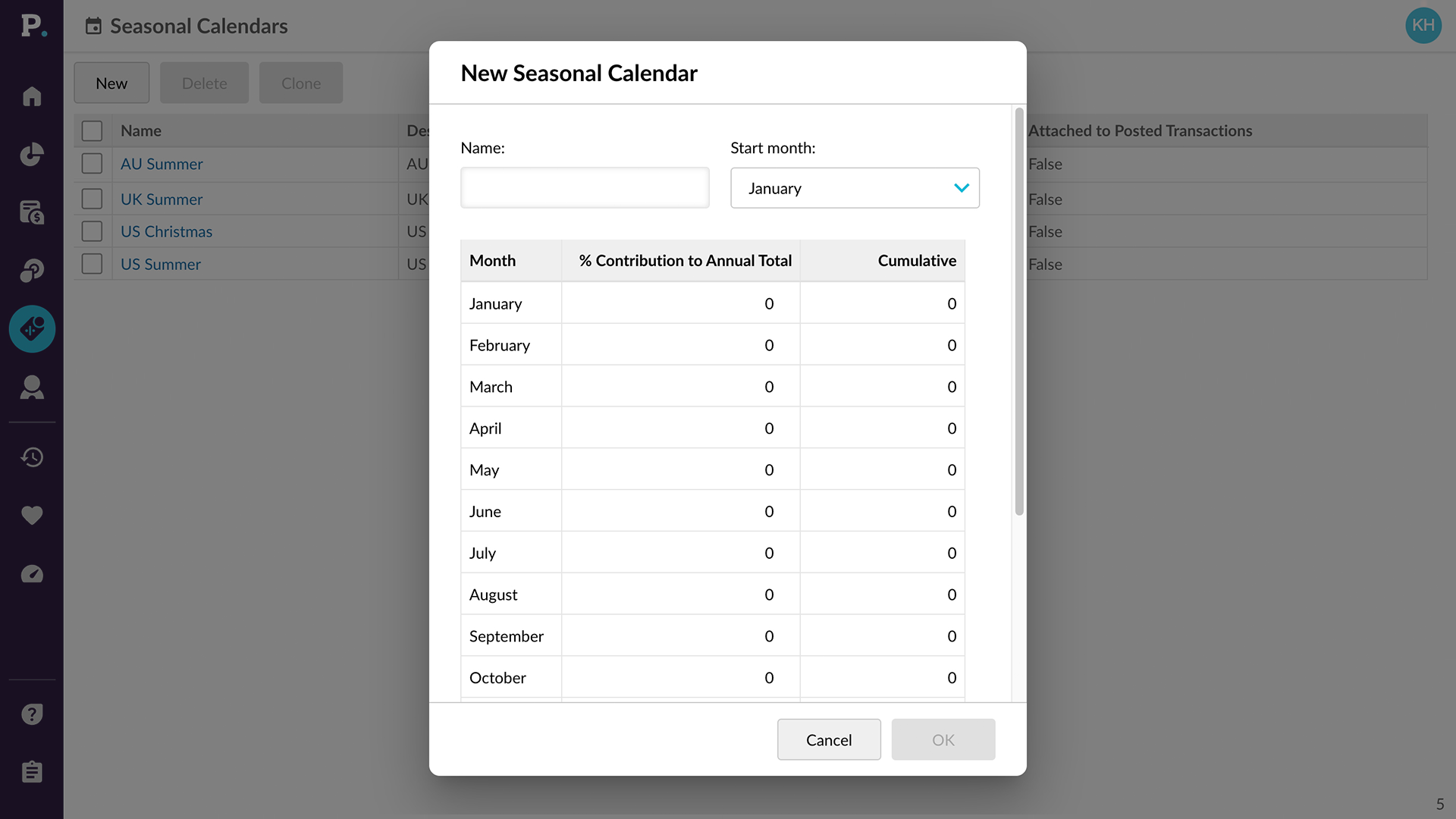Click the help question mark icon

[x=32, y=714]
